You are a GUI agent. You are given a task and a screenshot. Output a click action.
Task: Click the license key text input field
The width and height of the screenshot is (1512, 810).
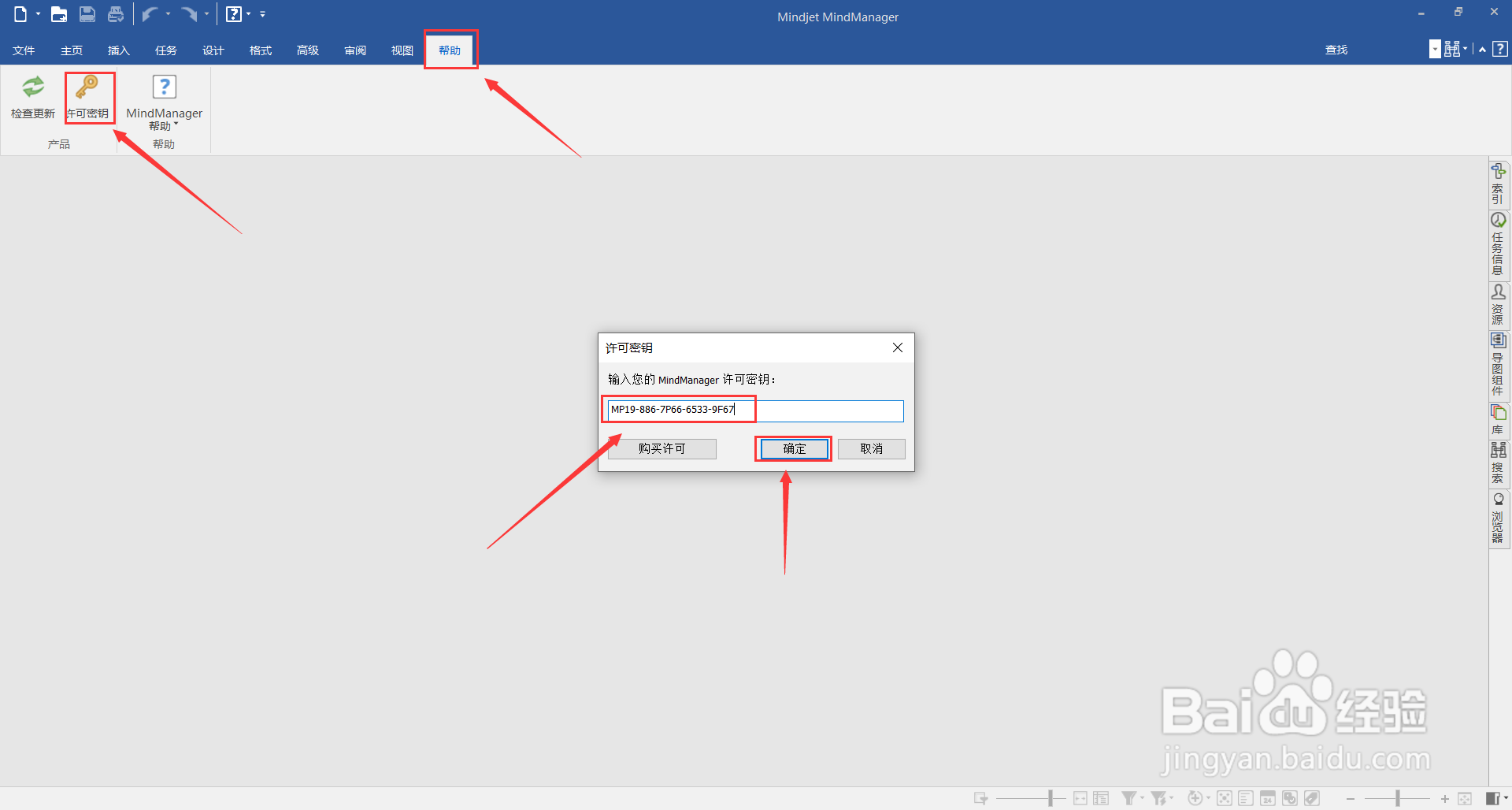coord(755,411)
